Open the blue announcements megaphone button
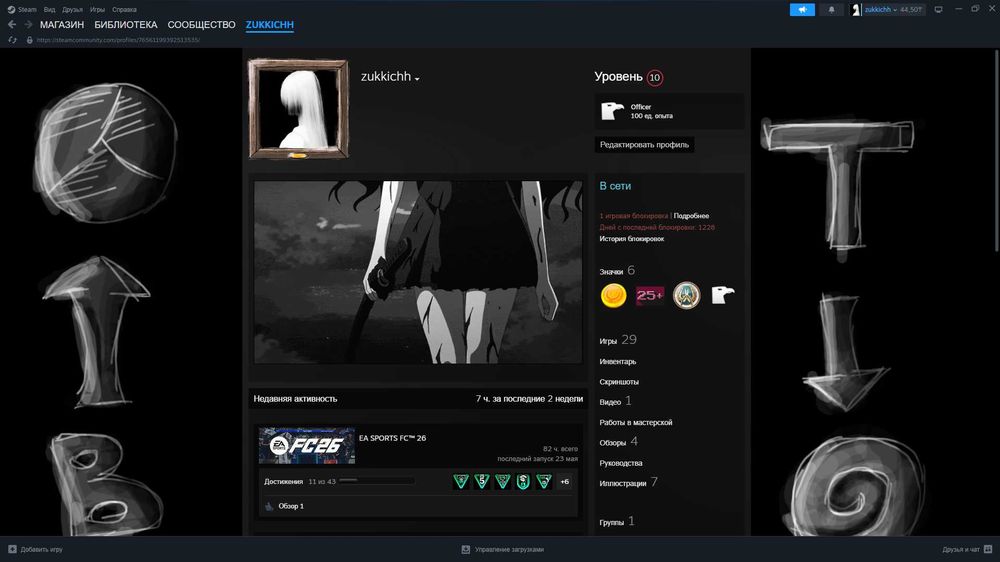Viewport: 1000px width, 562px height. pos(802,10)
